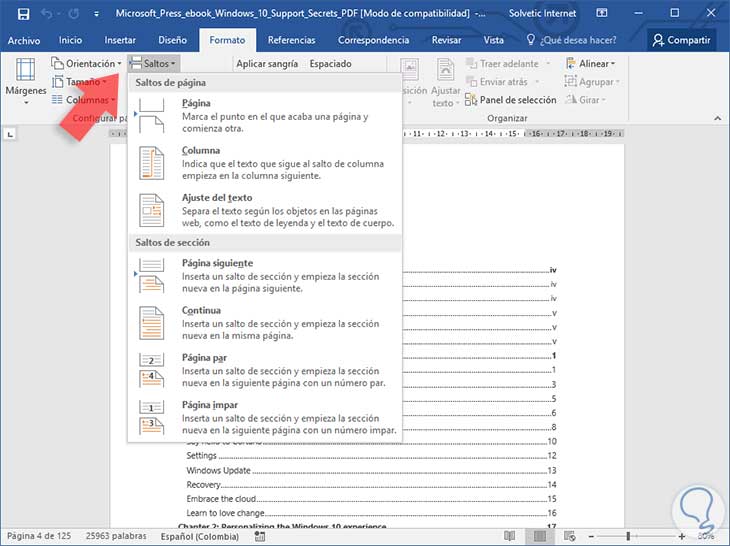Viewport: 730px width, 546px height.
Task: Click the Ribbon display options icon
Action: [x=602, y=13]
